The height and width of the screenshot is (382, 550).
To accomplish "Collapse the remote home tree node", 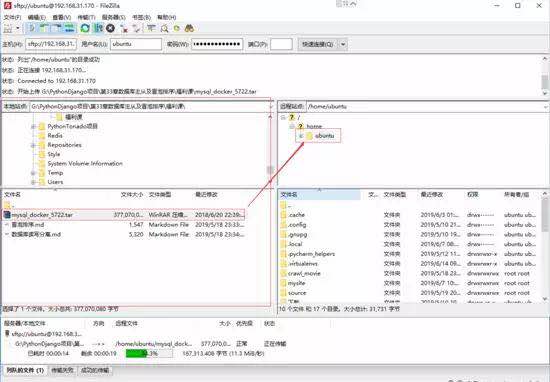I will pyautogui.click(x=292, y=126).
